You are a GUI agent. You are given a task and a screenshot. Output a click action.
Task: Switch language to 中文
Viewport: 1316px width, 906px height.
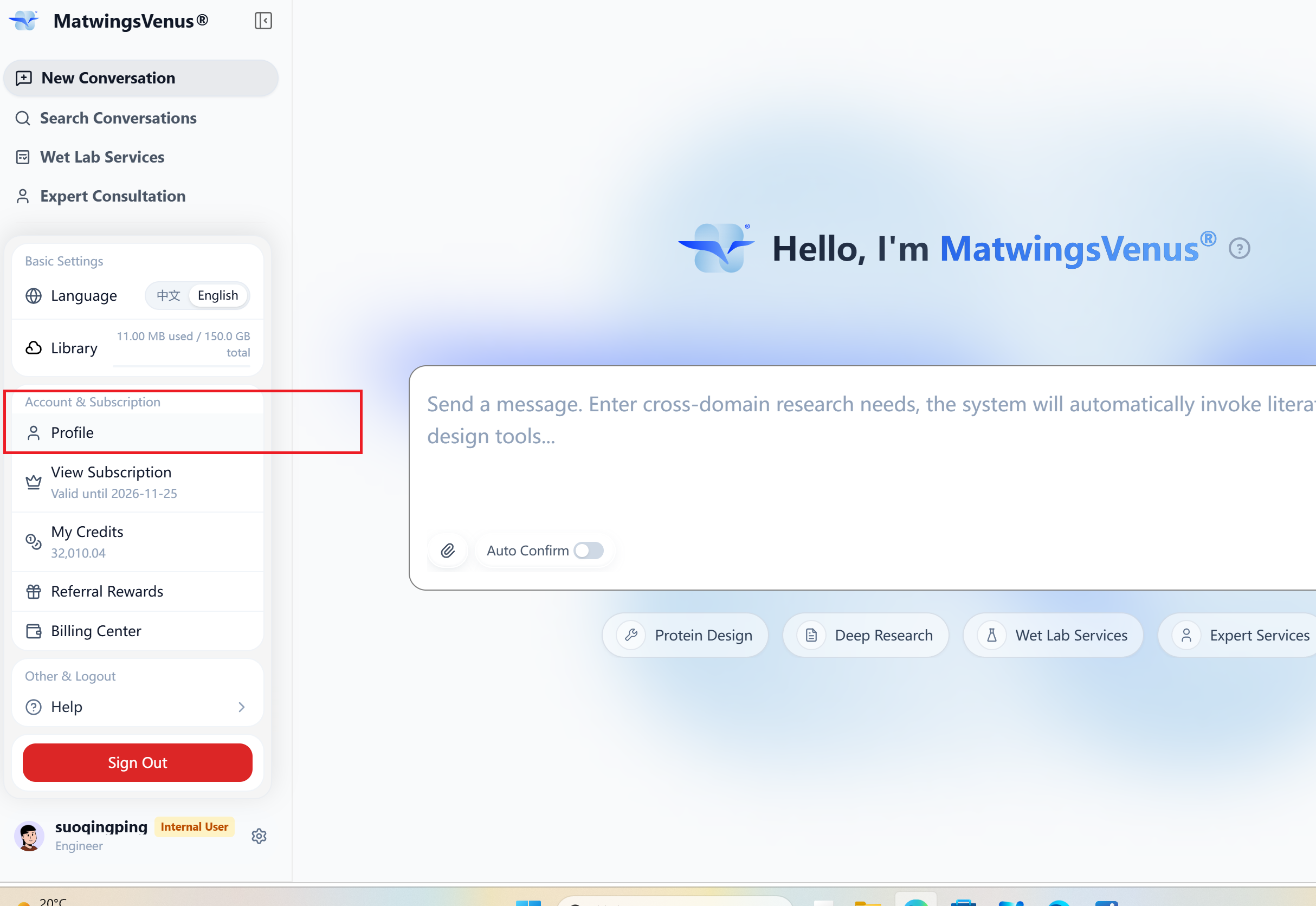(168, 296)
